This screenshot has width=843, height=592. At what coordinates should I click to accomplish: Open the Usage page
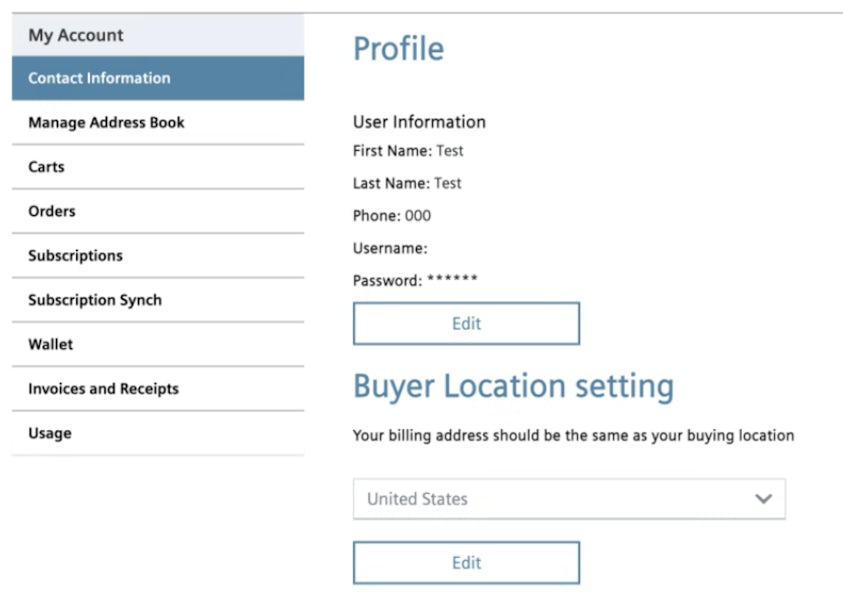[158, 433]
